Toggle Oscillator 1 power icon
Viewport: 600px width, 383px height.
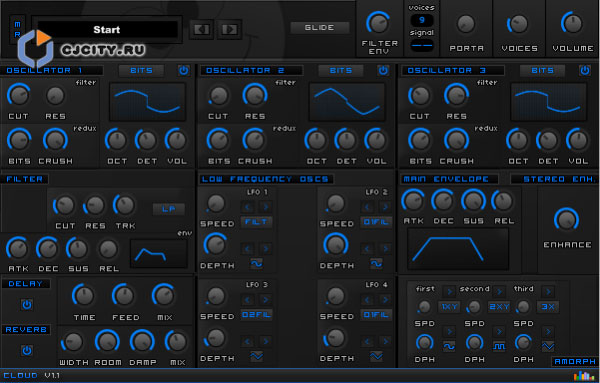click(x=184, y=70)
